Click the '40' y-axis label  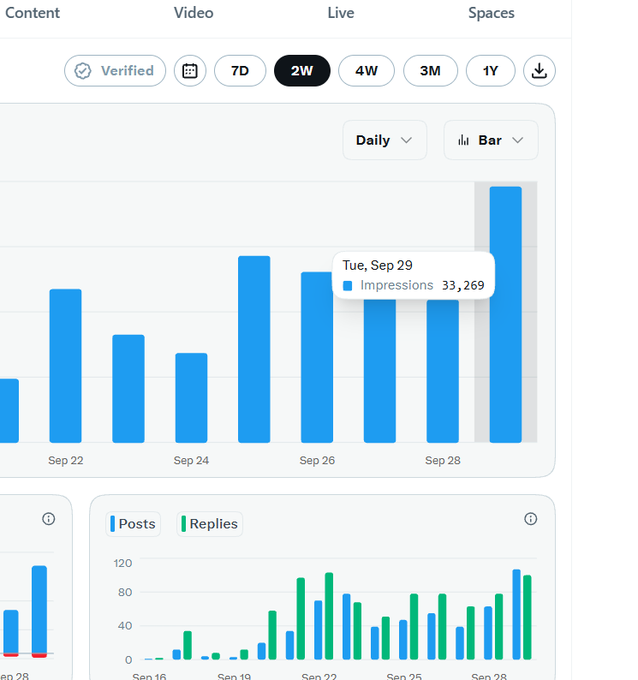coord(125,626)
